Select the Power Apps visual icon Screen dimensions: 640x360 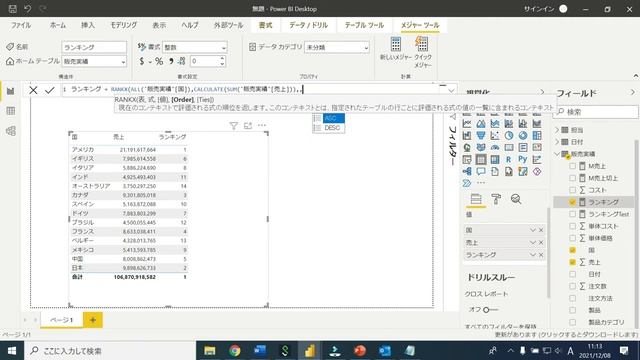(x=537, y=171)
